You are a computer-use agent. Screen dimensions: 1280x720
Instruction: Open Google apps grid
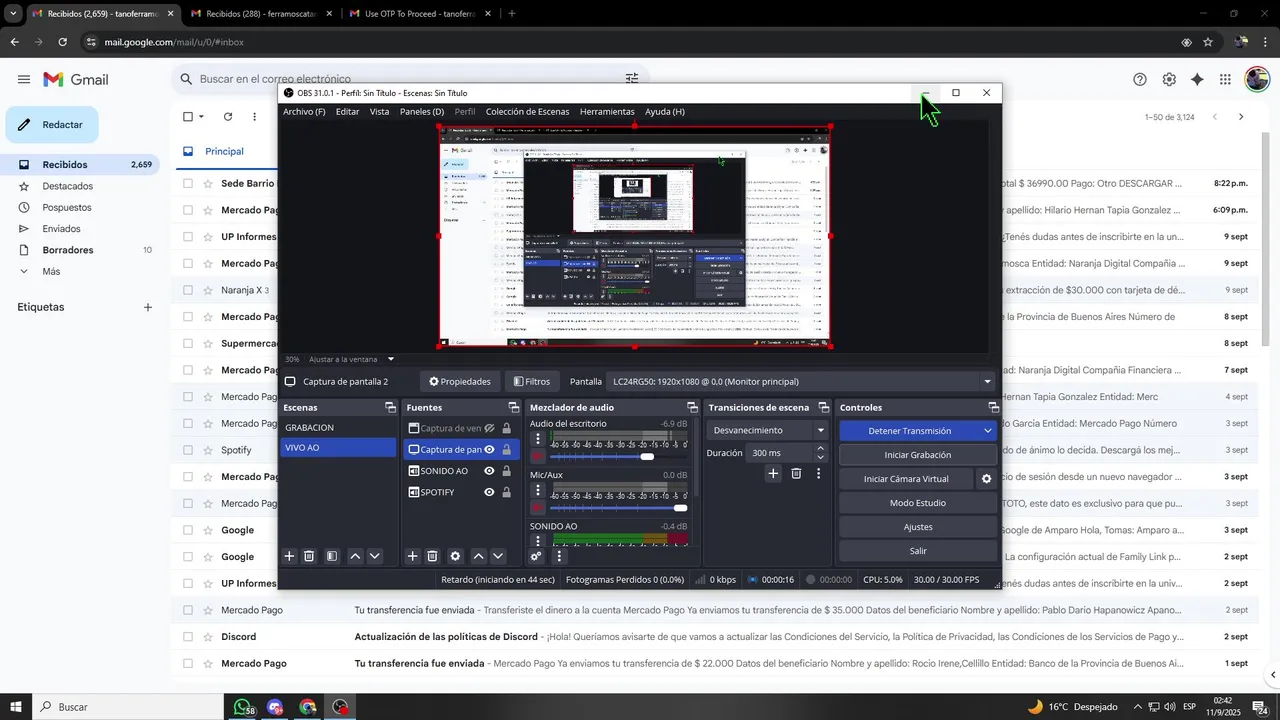point(1225,79)
